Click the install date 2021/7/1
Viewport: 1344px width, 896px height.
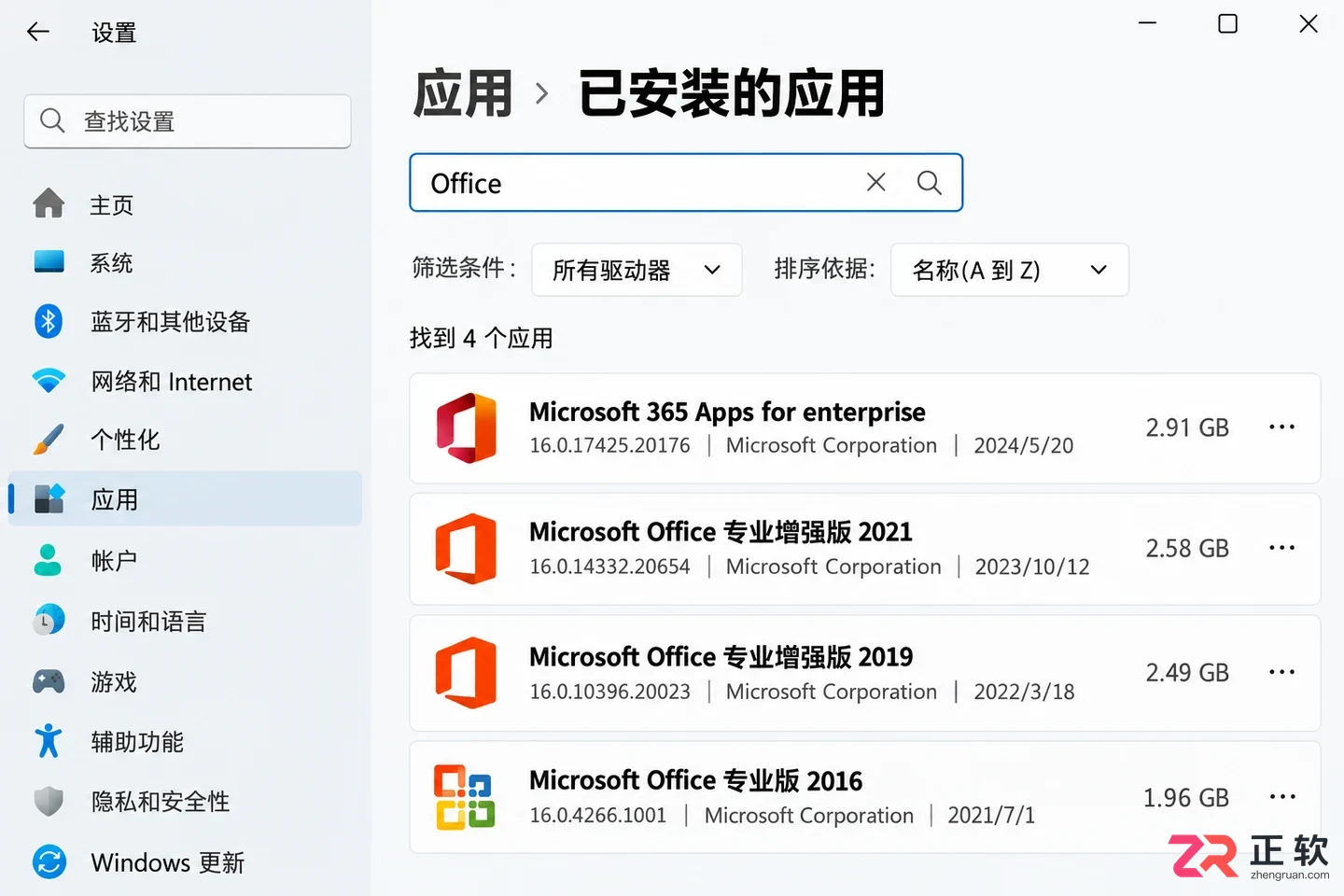[991, 815]
